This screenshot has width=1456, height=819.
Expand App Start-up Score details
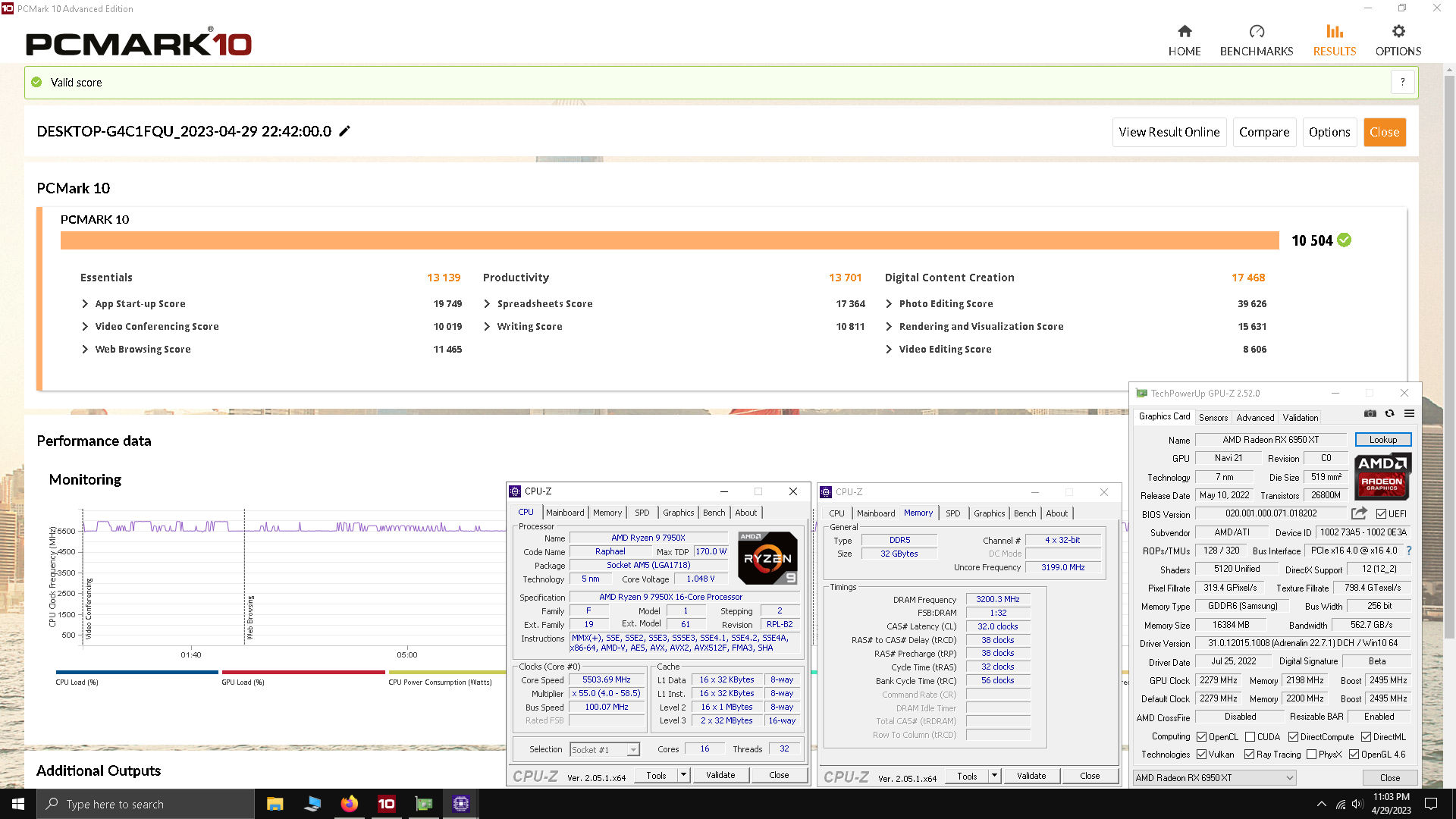tap(85, 304)
